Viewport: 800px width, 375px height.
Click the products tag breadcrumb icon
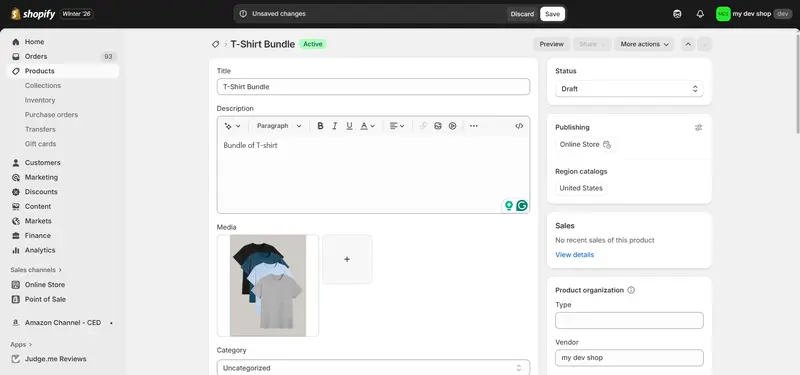(x=216, y=44)
